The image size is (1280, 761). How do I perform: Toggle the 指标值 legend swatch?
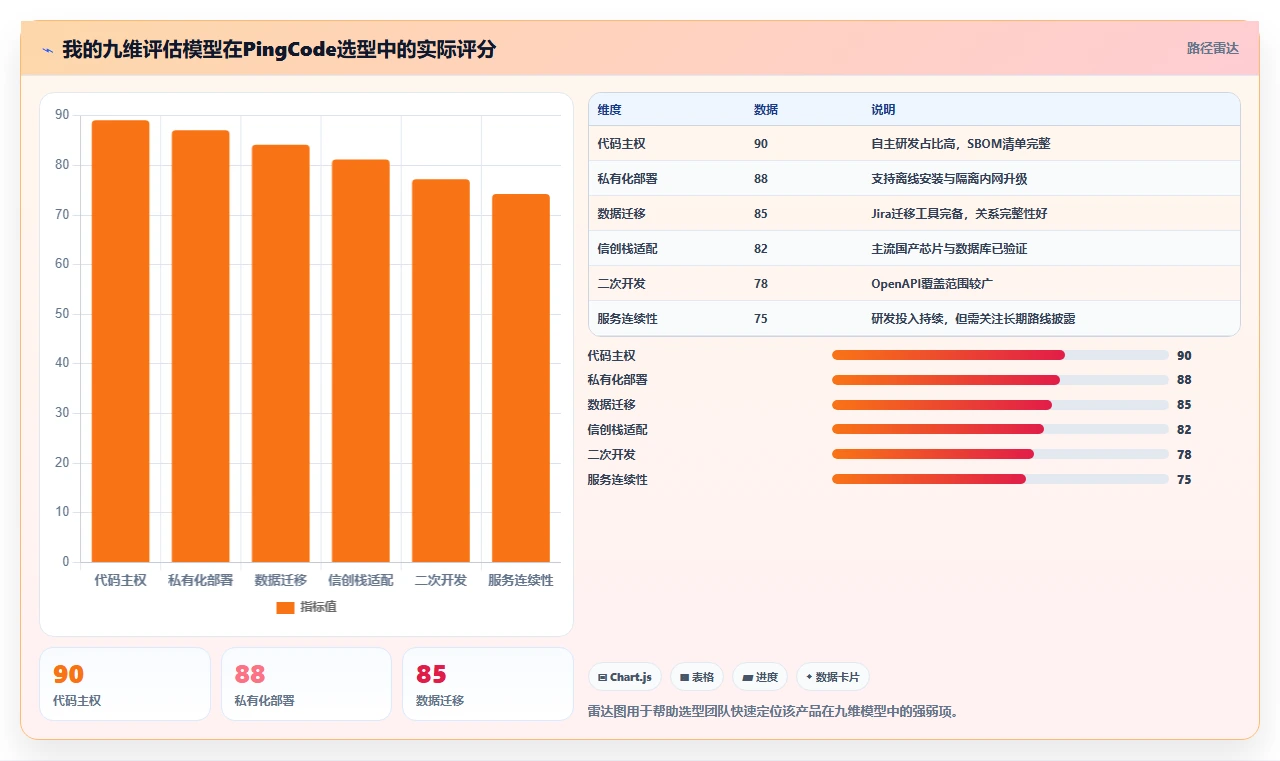285,607
